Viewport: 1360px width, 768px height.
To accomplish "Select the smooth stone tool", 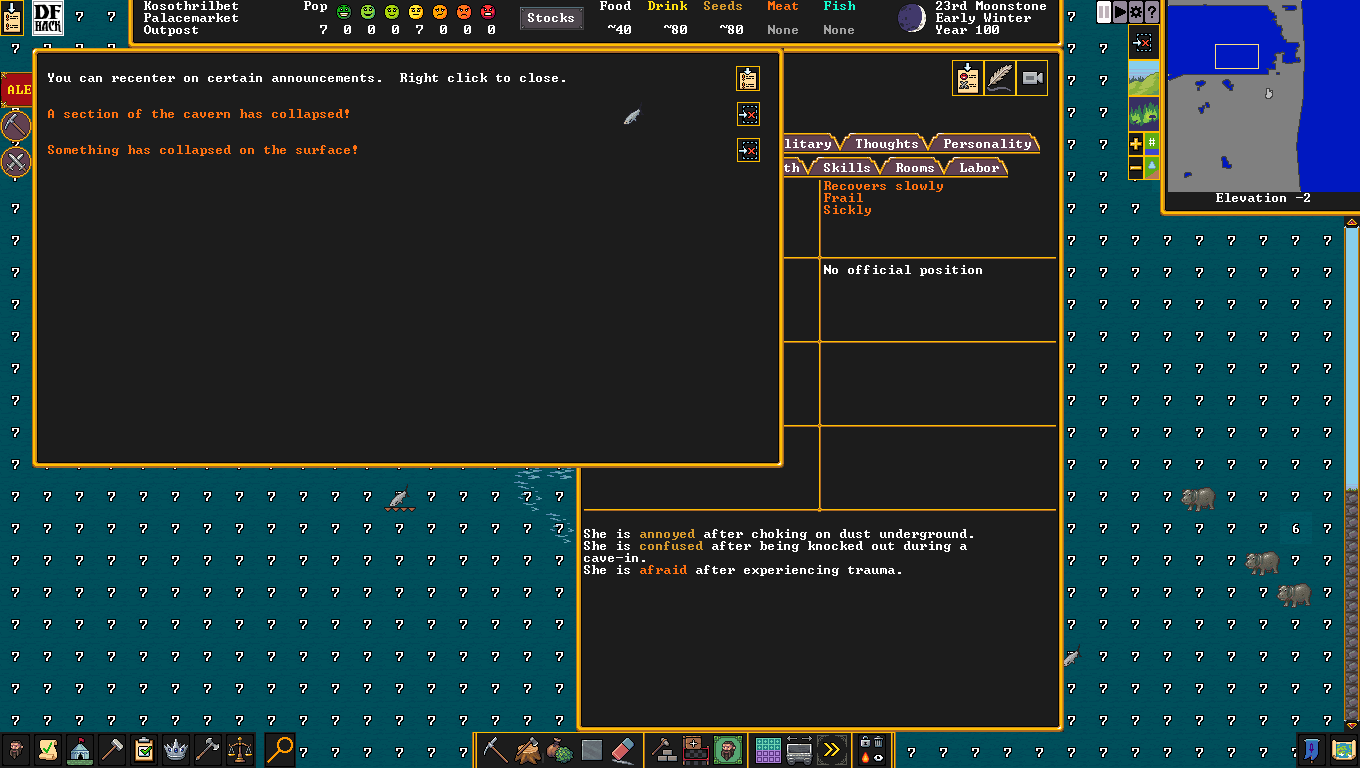I will [591, 749].
